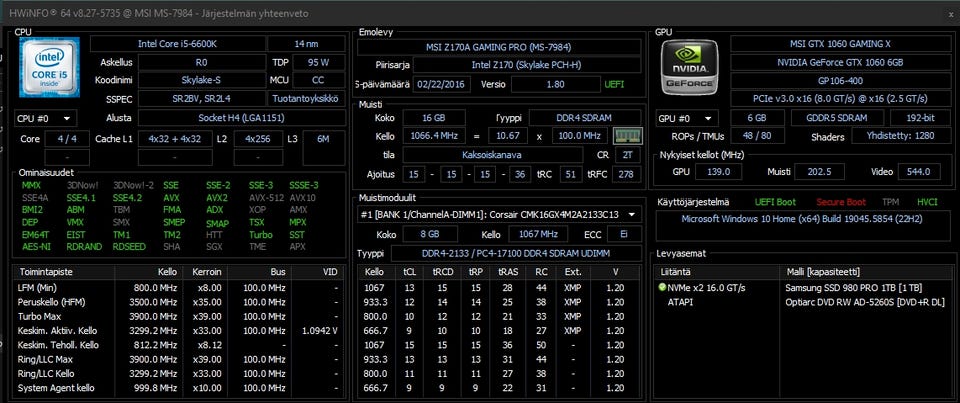Click the PCIe v3.0 x16 link field
The image size is (960, 403).
coord(840,99)
